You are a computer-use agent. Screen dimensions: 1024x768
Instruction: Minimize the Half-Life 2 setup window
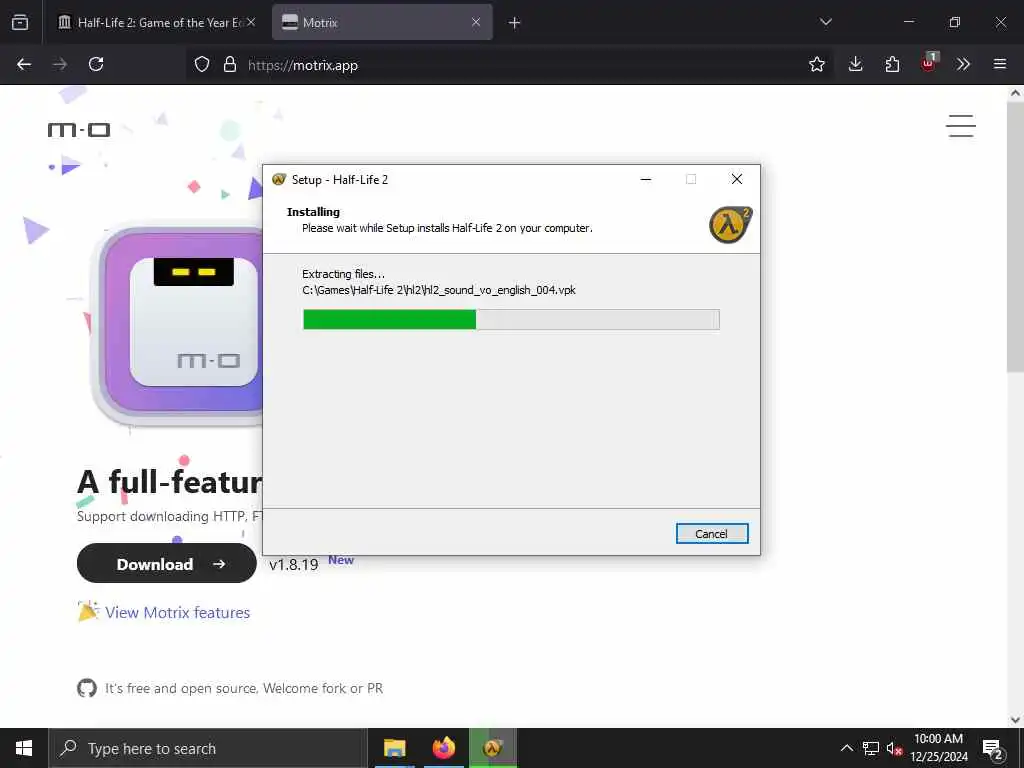pos(646,180)
